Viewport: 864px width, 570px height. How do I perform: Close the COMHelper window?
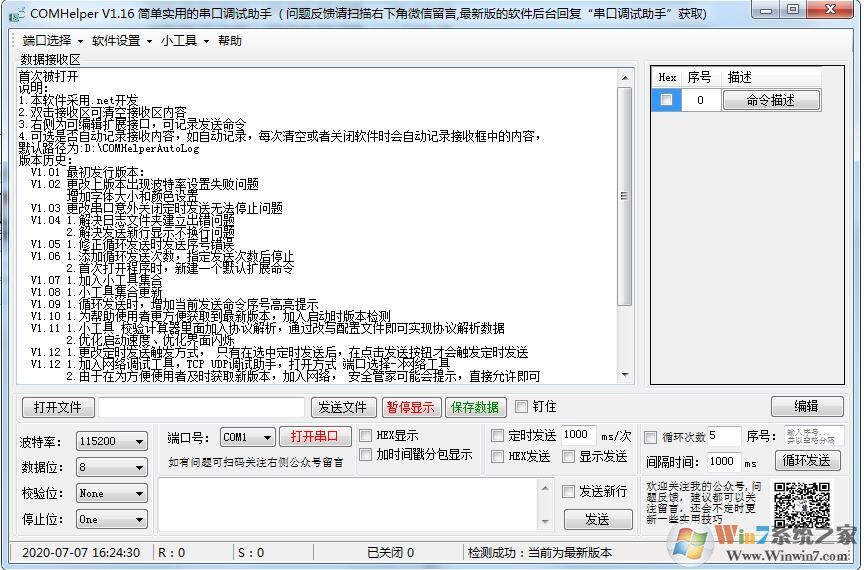(831, 10)
